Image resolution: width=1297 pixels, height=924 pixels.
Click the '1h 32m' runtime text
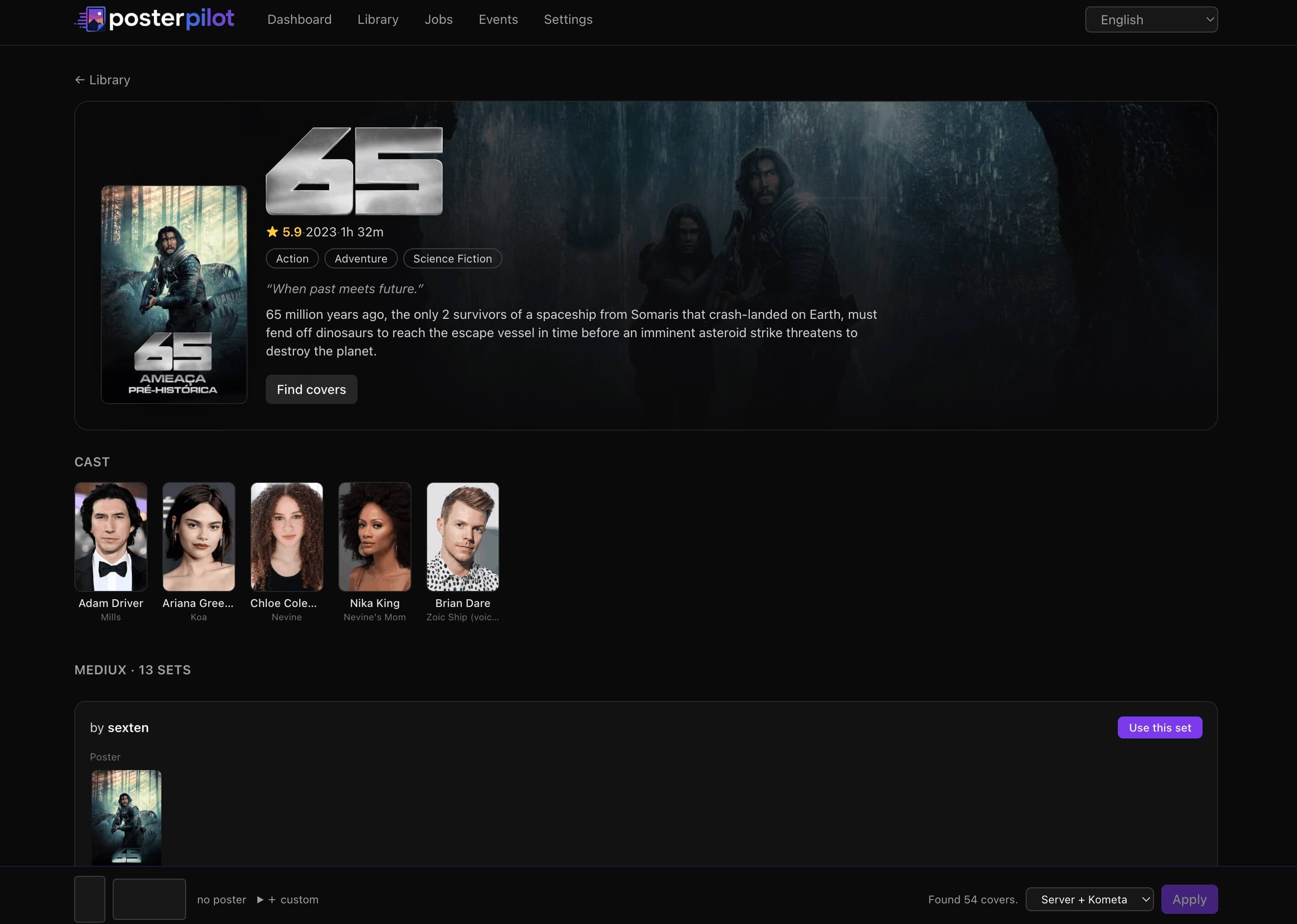[362, 232]
